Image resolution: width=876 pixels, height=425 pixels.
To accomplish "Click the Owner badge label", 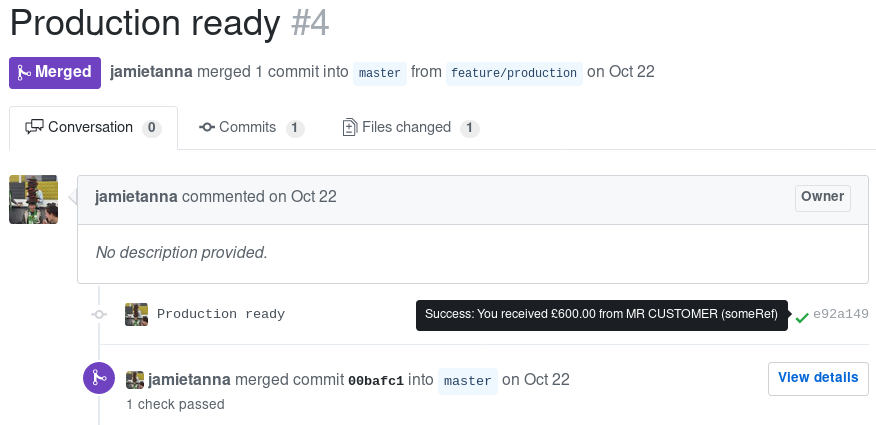I will pyautogui.click(x=823, y=198).
